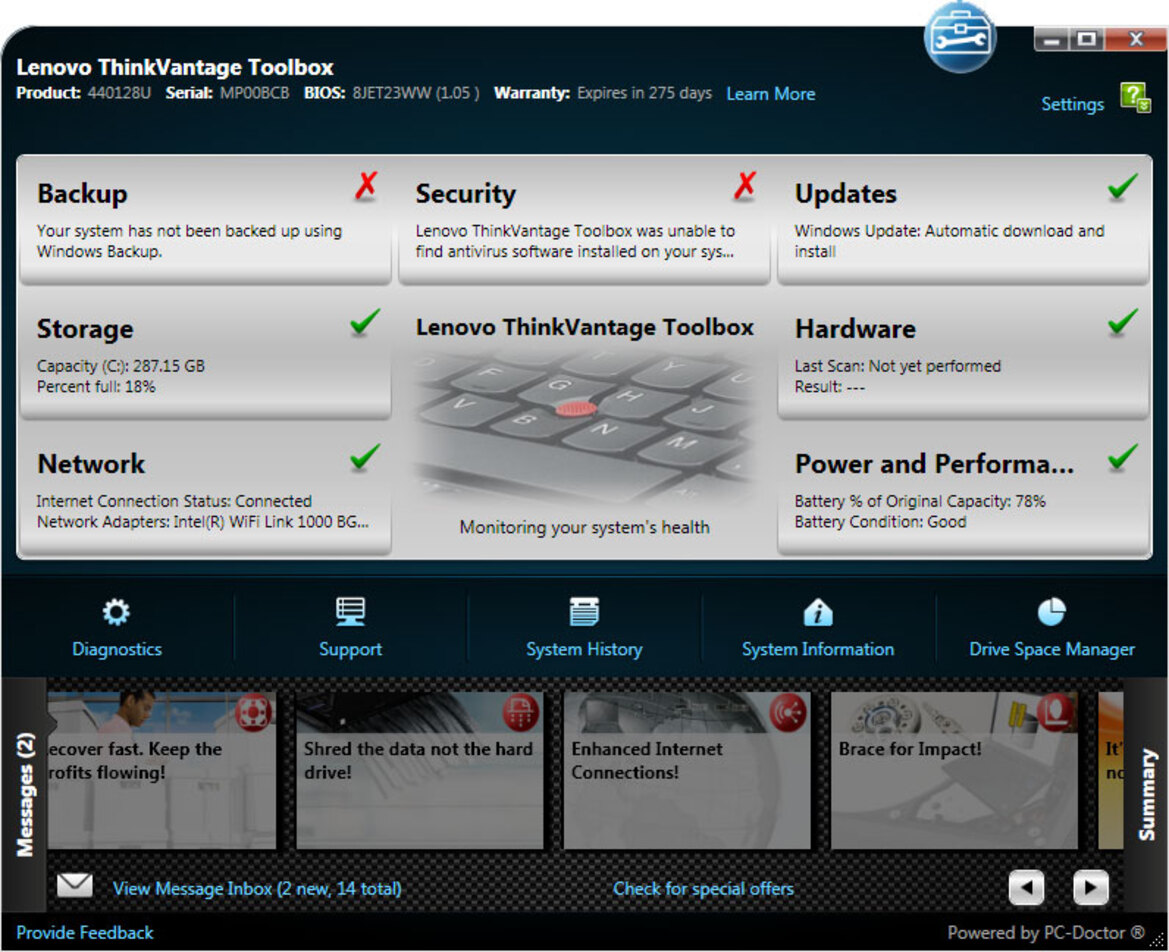
Task: Click the red X status on Security
Action: (744, 186)
